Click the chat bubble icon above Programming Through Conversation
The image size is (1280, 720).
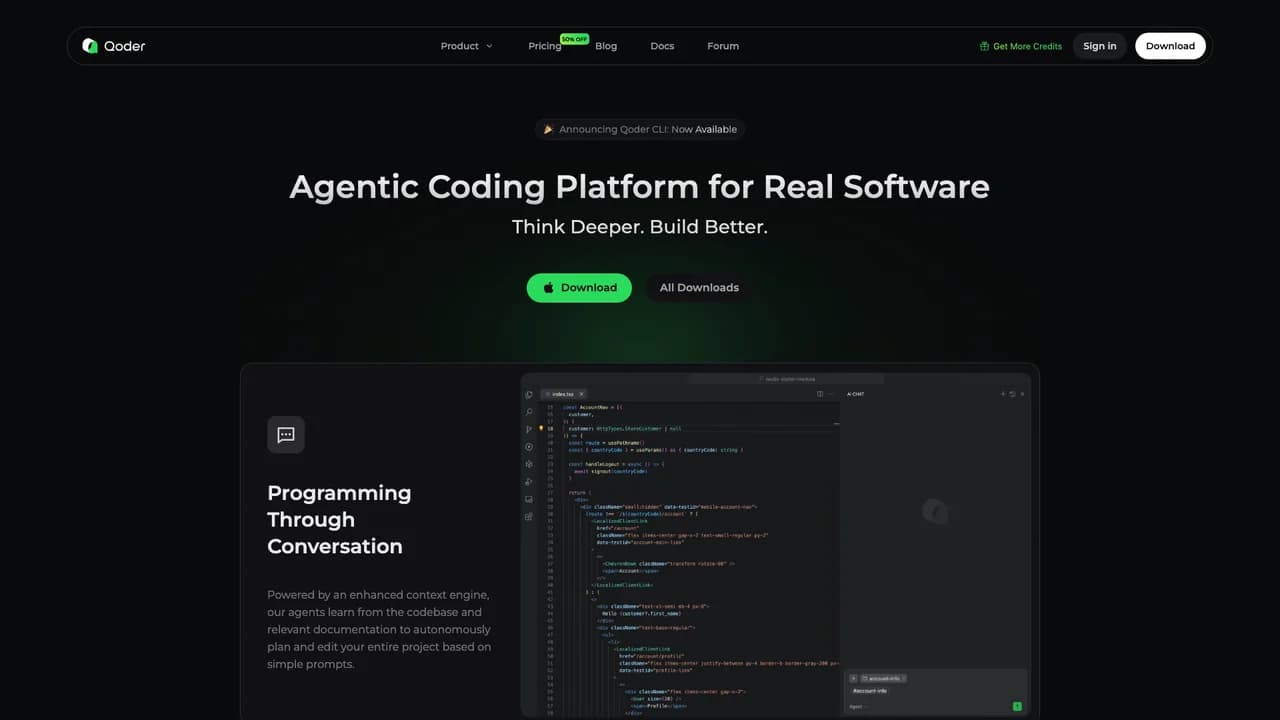click(286, 435)
